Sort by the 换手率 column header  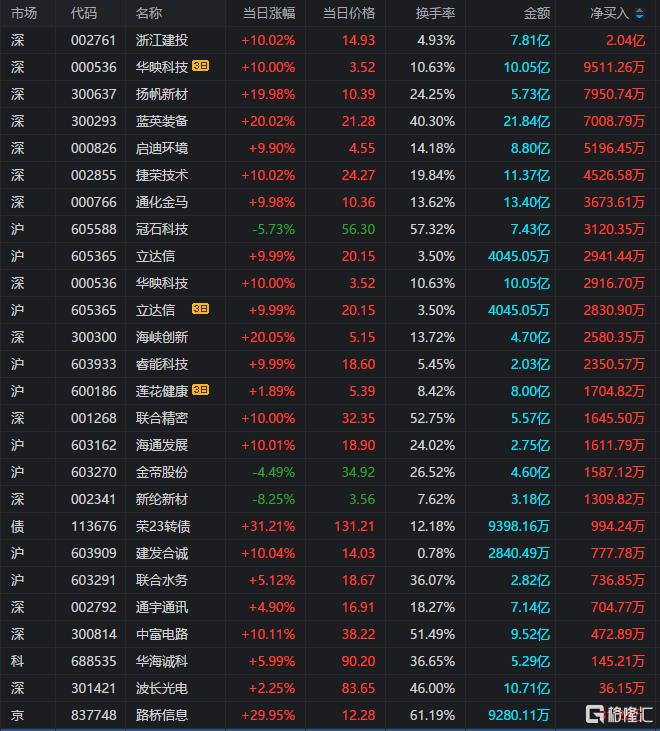[x=435, y=14]
